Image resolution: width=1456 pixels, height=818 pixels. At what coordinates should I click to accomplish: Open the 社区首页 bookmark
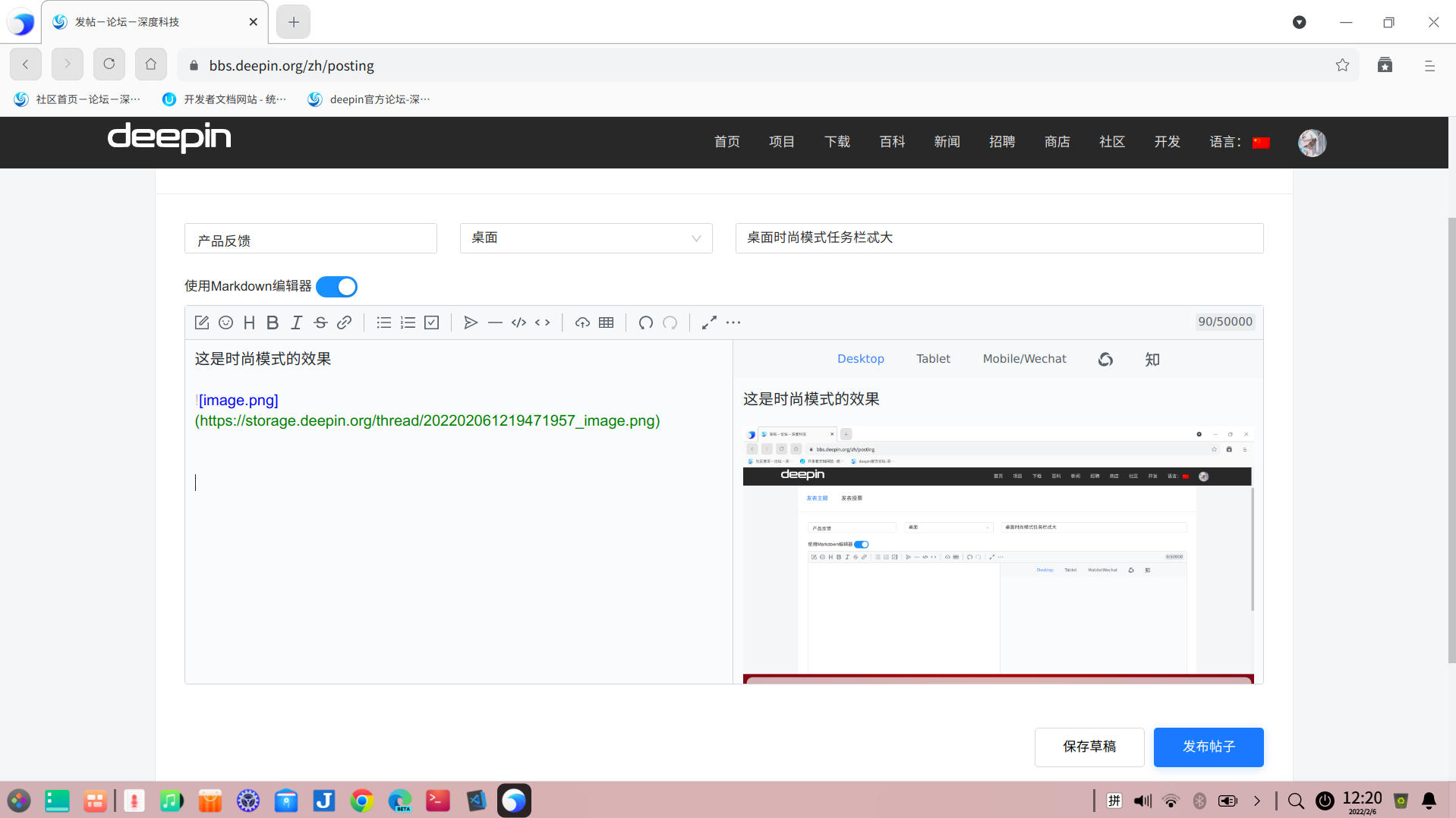tap(77, 99)
